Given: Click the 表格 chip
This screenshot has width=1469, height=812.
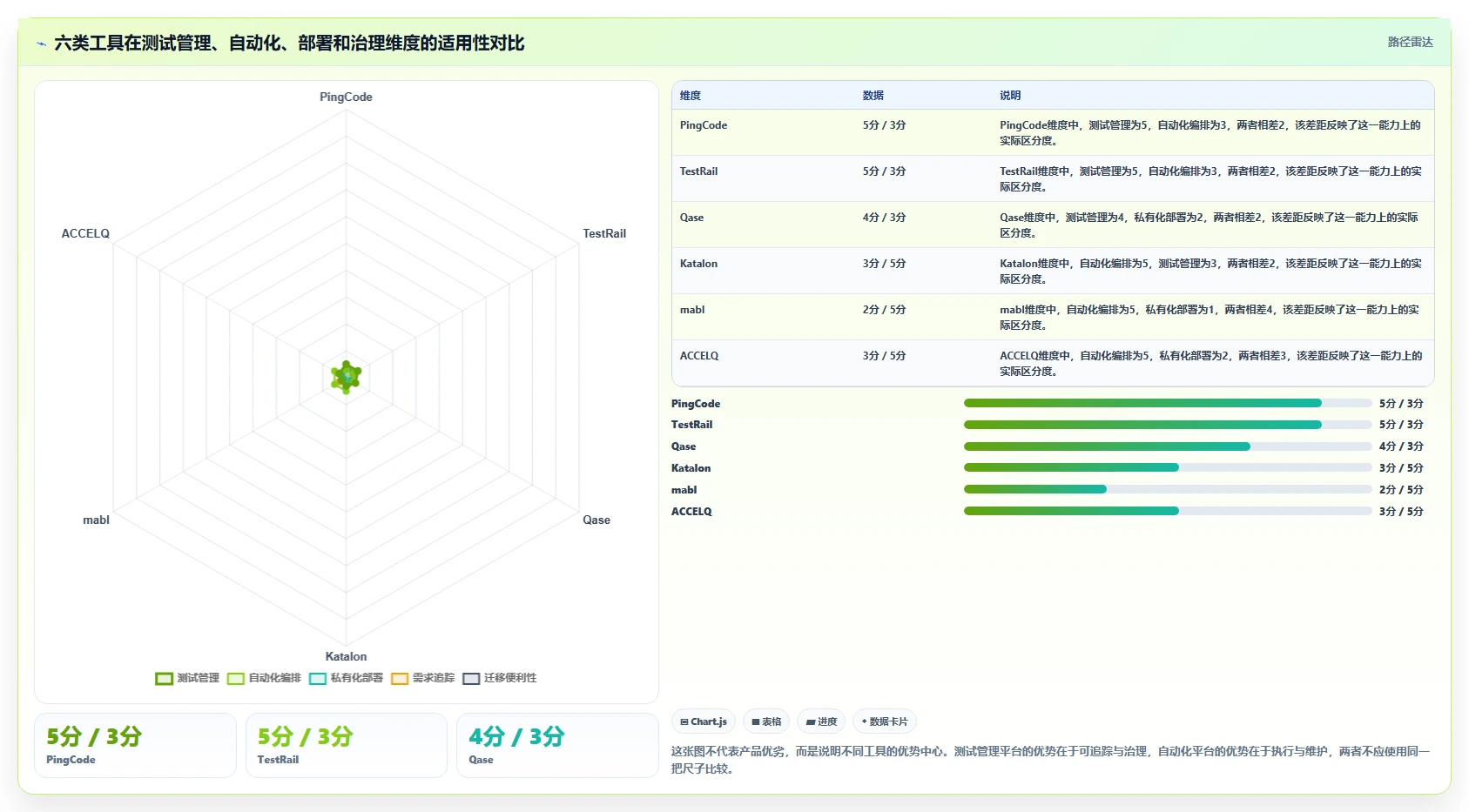Looking at the screenshot, I should [x=766, y=721].
